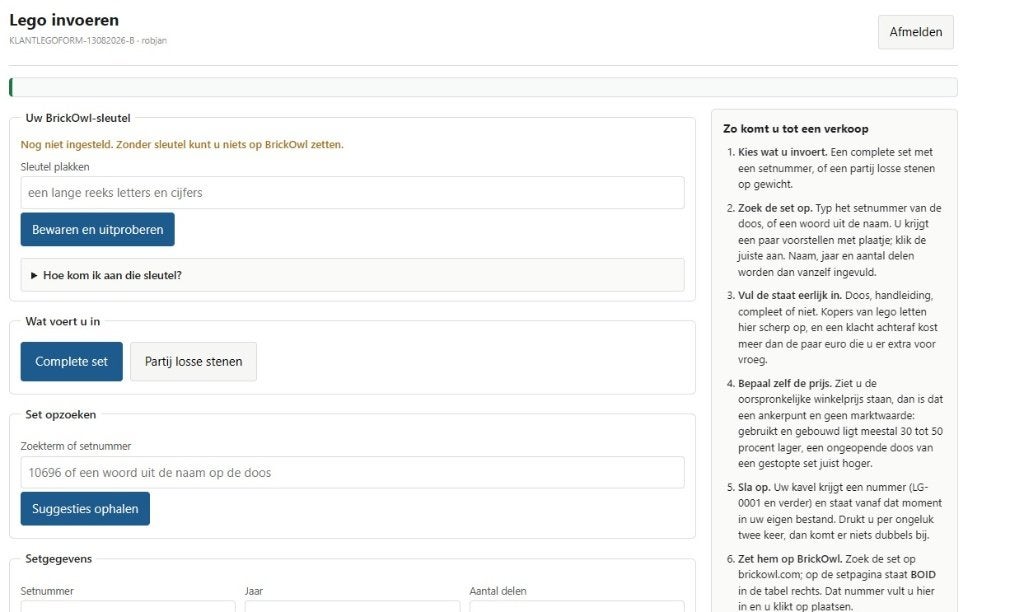The image size is (1024, 612).
Task: Click the 'Set opzoeken' section label
Action: coord(61,415)
